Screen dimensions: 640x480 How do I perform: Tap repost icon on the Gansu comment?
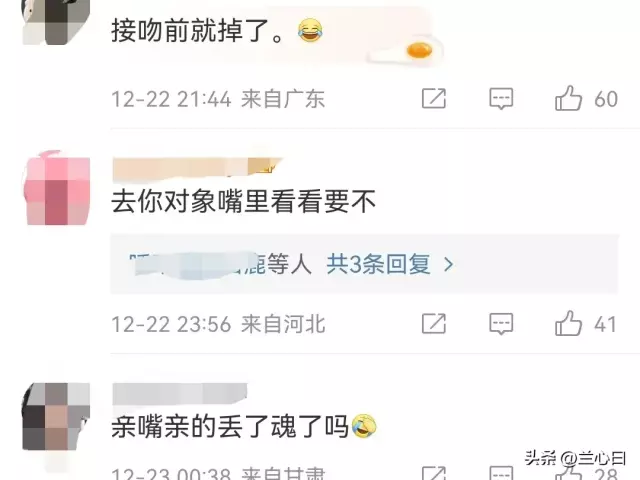click(433, 473)
